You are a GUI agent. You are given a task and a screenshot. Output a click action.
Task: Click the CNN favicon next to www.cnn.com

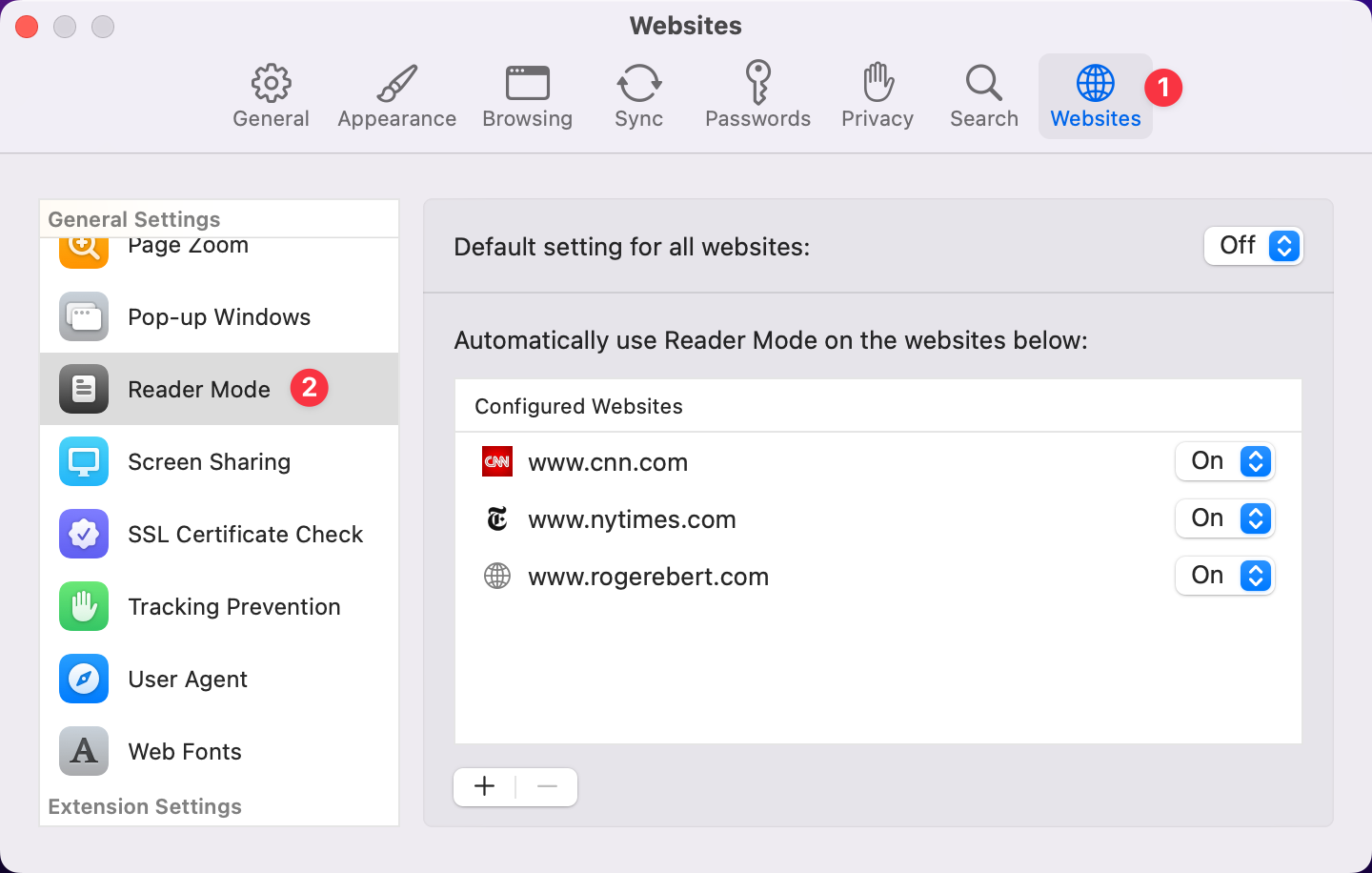point(496,461)
